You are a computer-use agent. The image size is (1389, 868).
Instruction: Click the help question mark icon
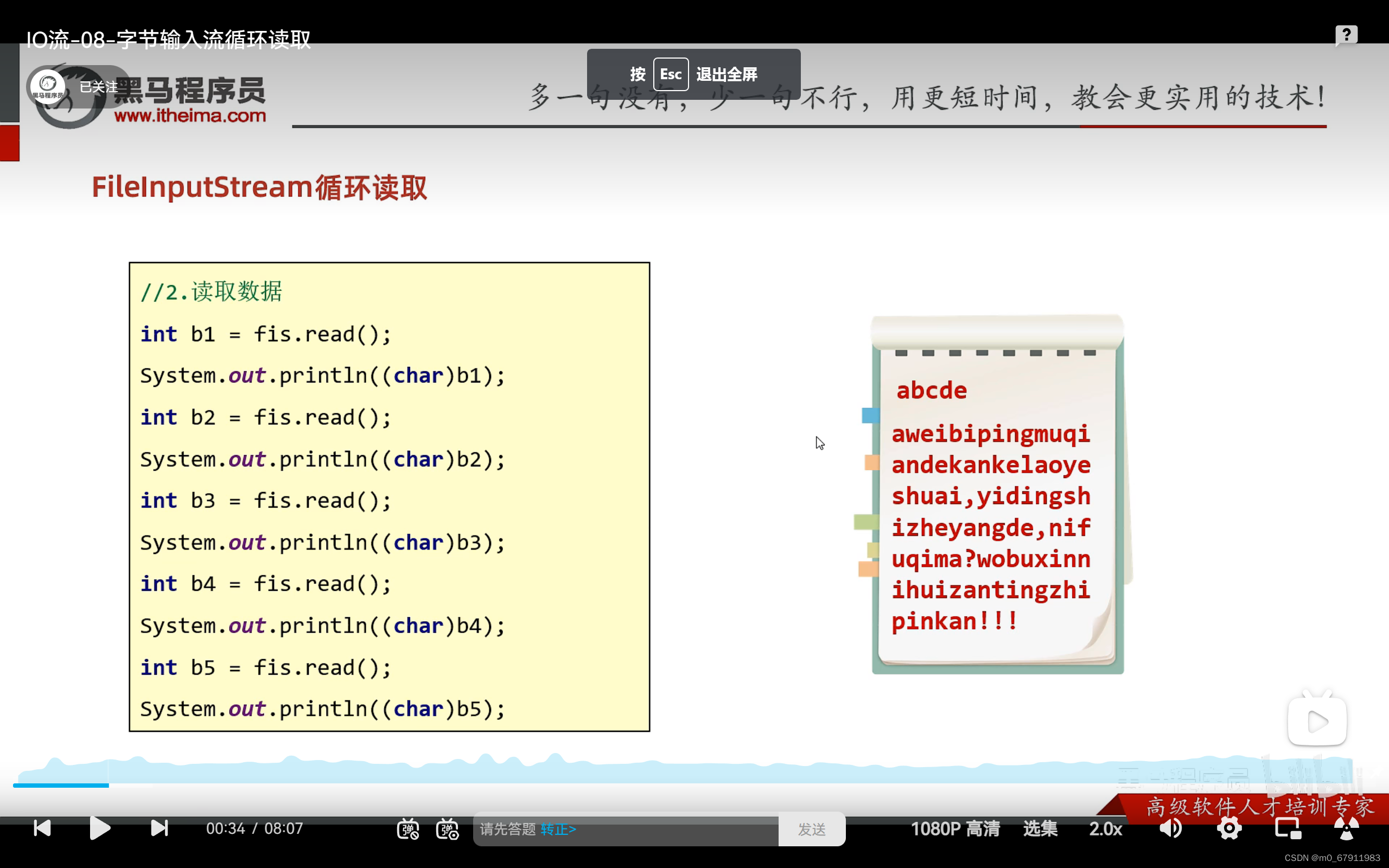pos(1346,35)
